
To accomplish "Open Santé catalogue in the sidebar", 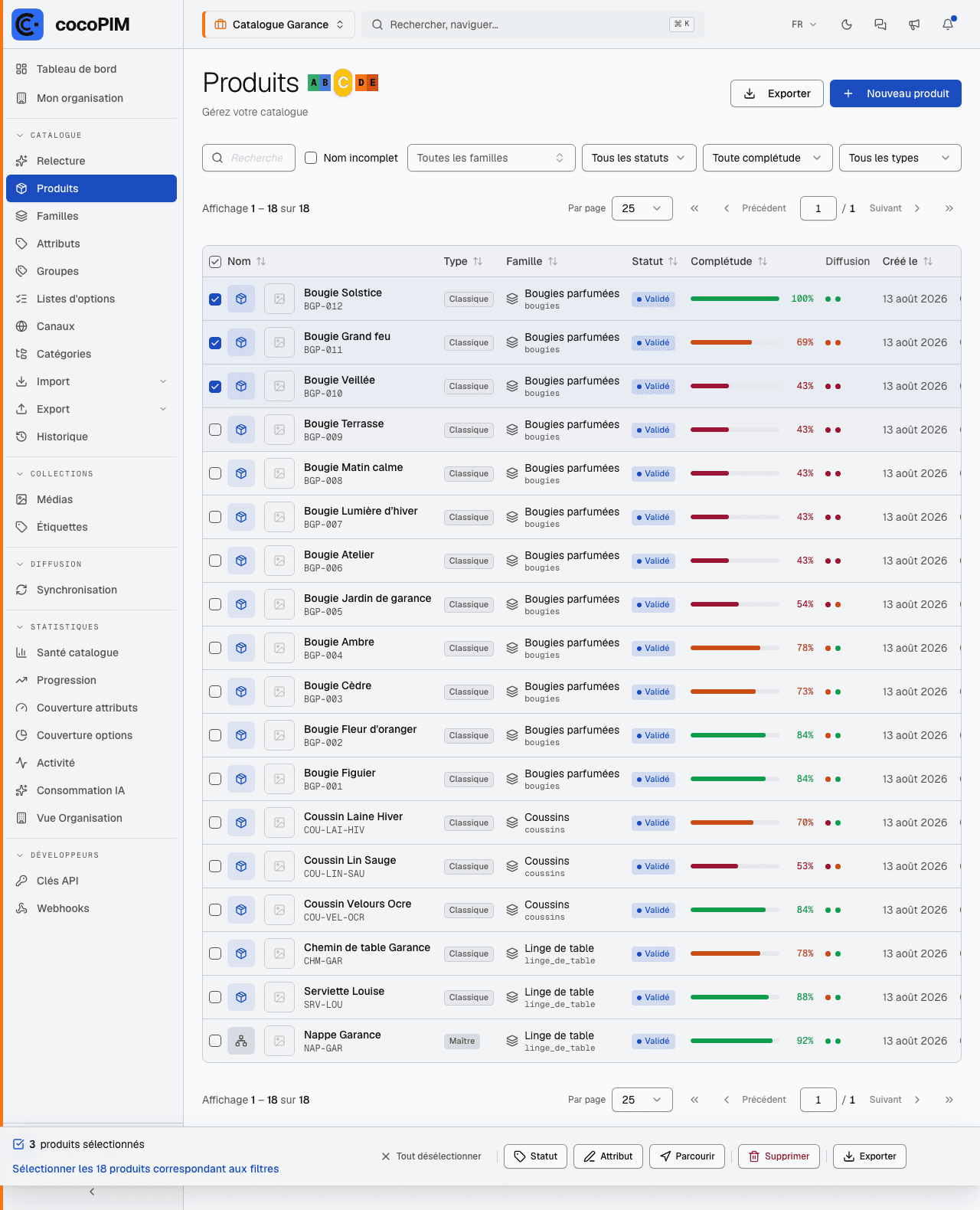I will (91, 652).
